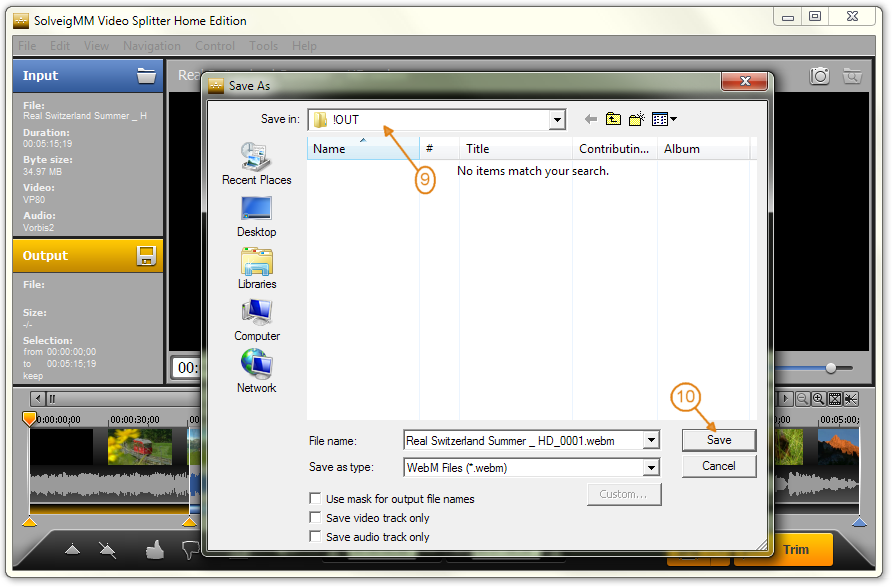Screen dimensions: 893x587
Task: Zoom in the timeline
Action: [x=818, y=399]
